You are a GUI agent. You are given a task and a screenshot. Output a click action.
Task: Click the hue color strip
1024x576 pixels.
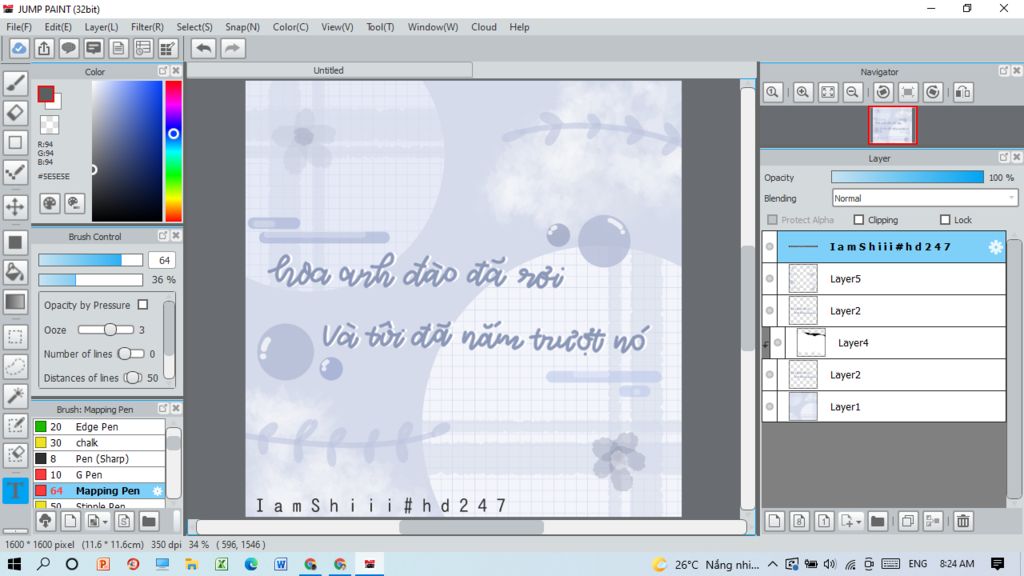point(173,151)
